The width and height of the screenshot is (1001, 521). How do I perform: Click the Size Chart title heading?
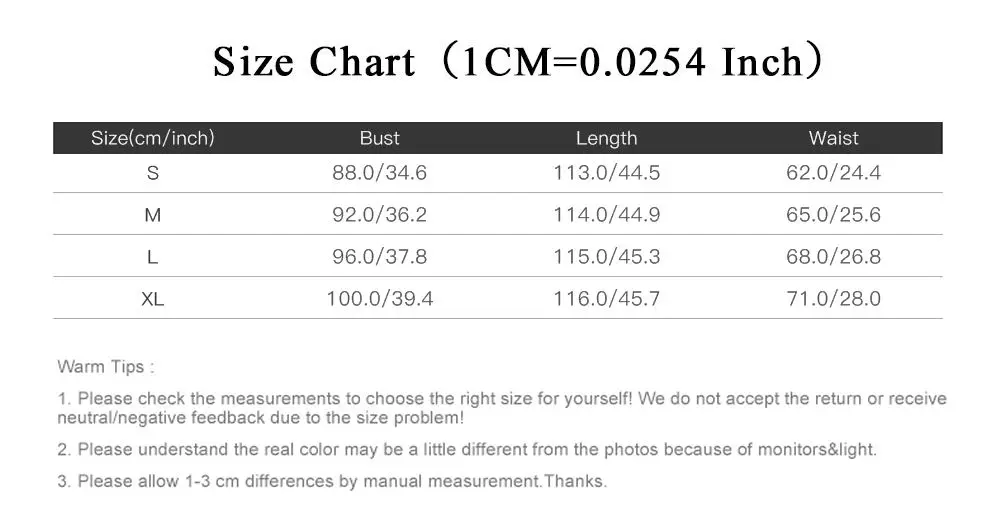(518, 61)
